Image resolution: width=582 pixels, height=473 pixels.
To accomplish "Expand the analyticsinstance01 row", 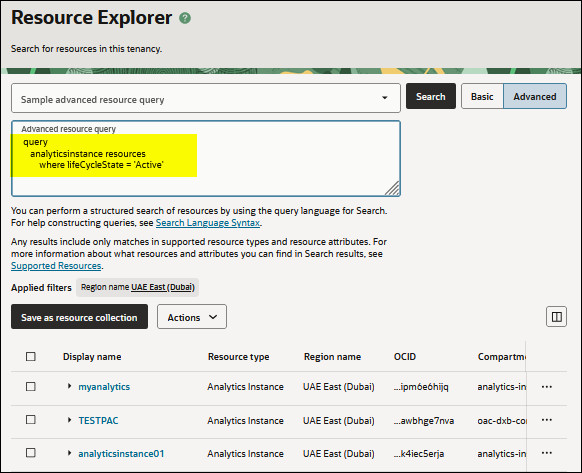I will click(x=69, y=453).
